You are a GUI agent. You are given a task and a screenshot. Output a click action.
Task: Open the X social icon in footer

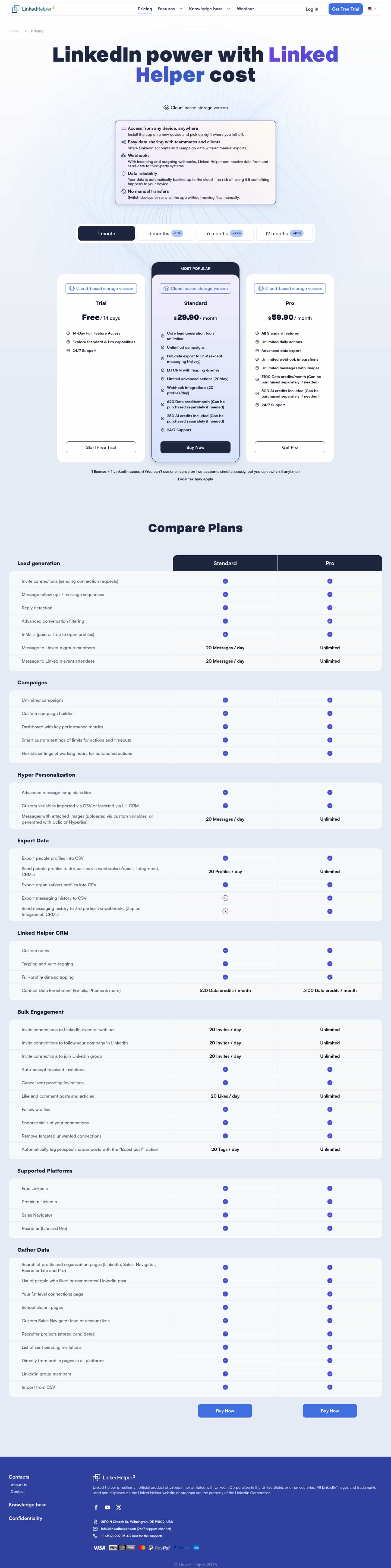[119, 1507]
